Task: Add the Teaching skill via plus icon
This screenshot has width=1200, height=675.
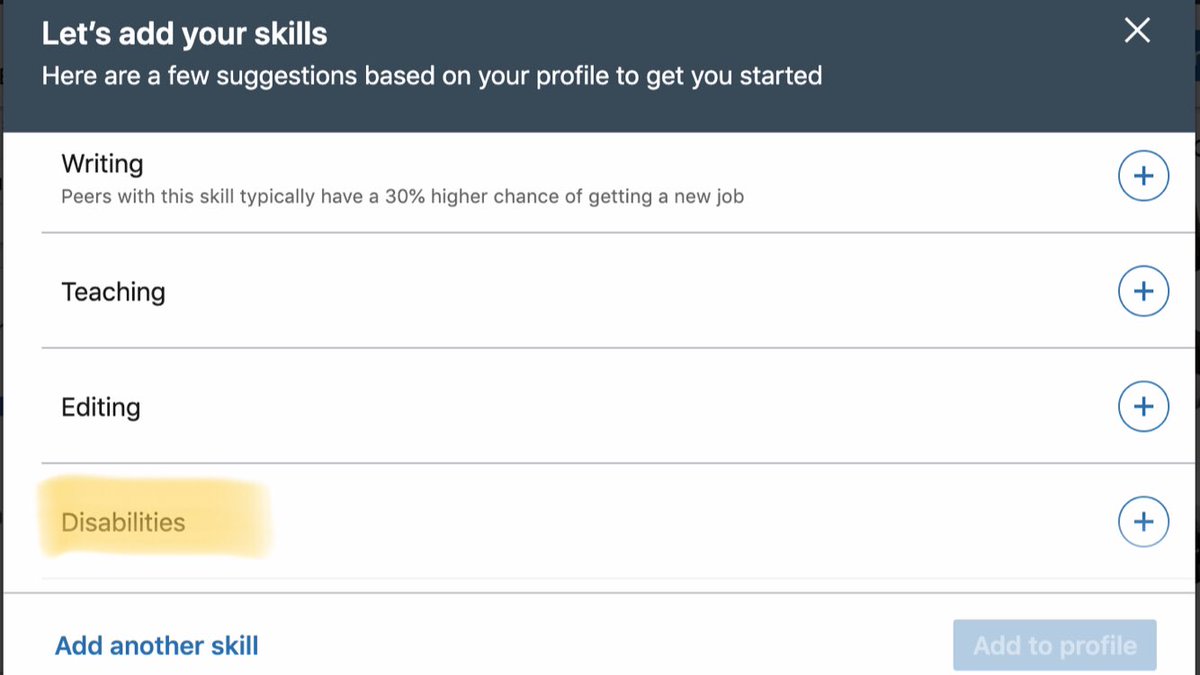Action: (x=1143, y=292)
